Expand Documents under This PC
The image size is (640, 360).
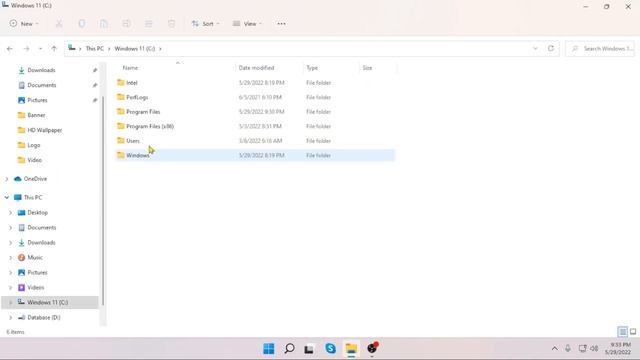[11, 228]
